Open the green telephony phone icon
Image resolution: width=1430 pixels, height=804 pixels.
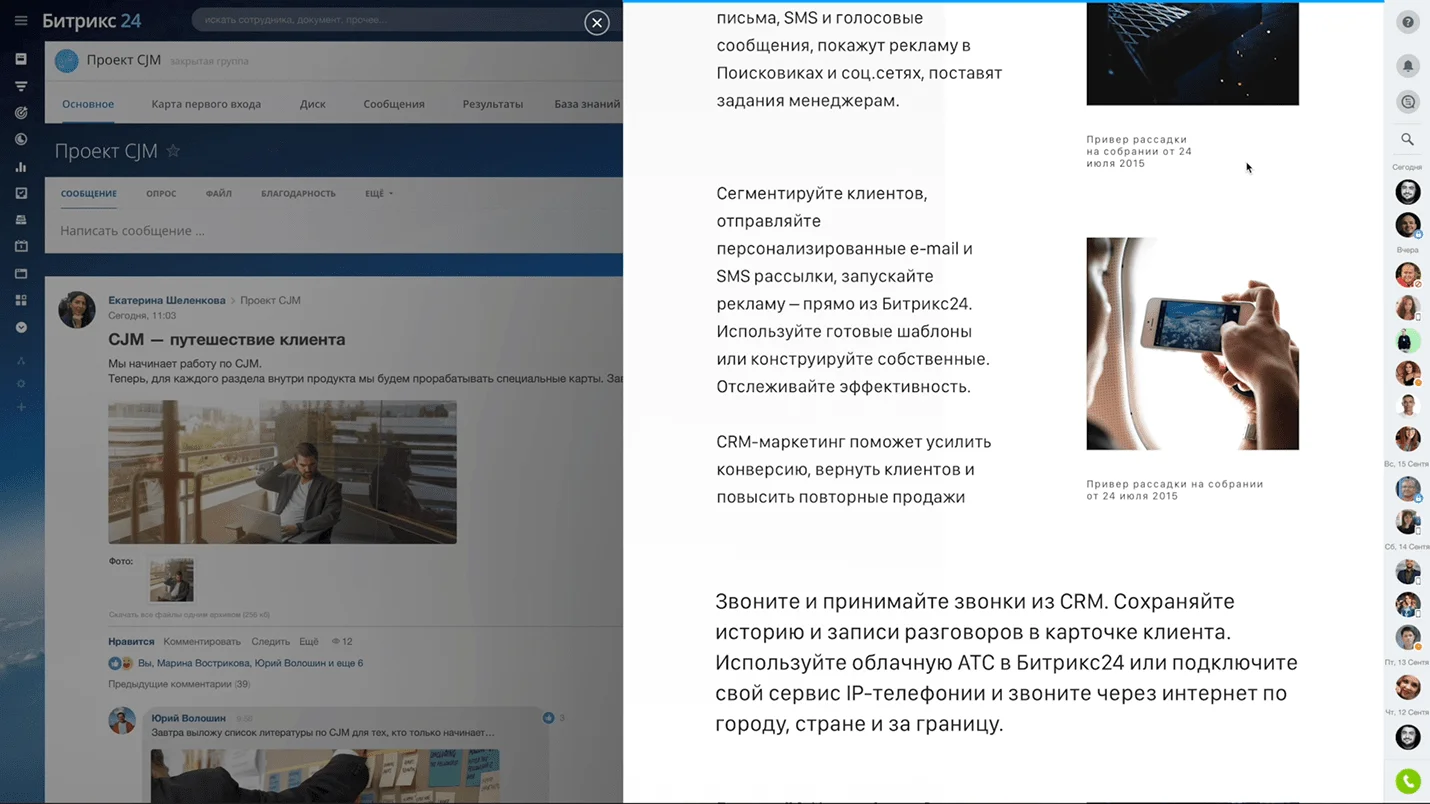point(1408,781)
